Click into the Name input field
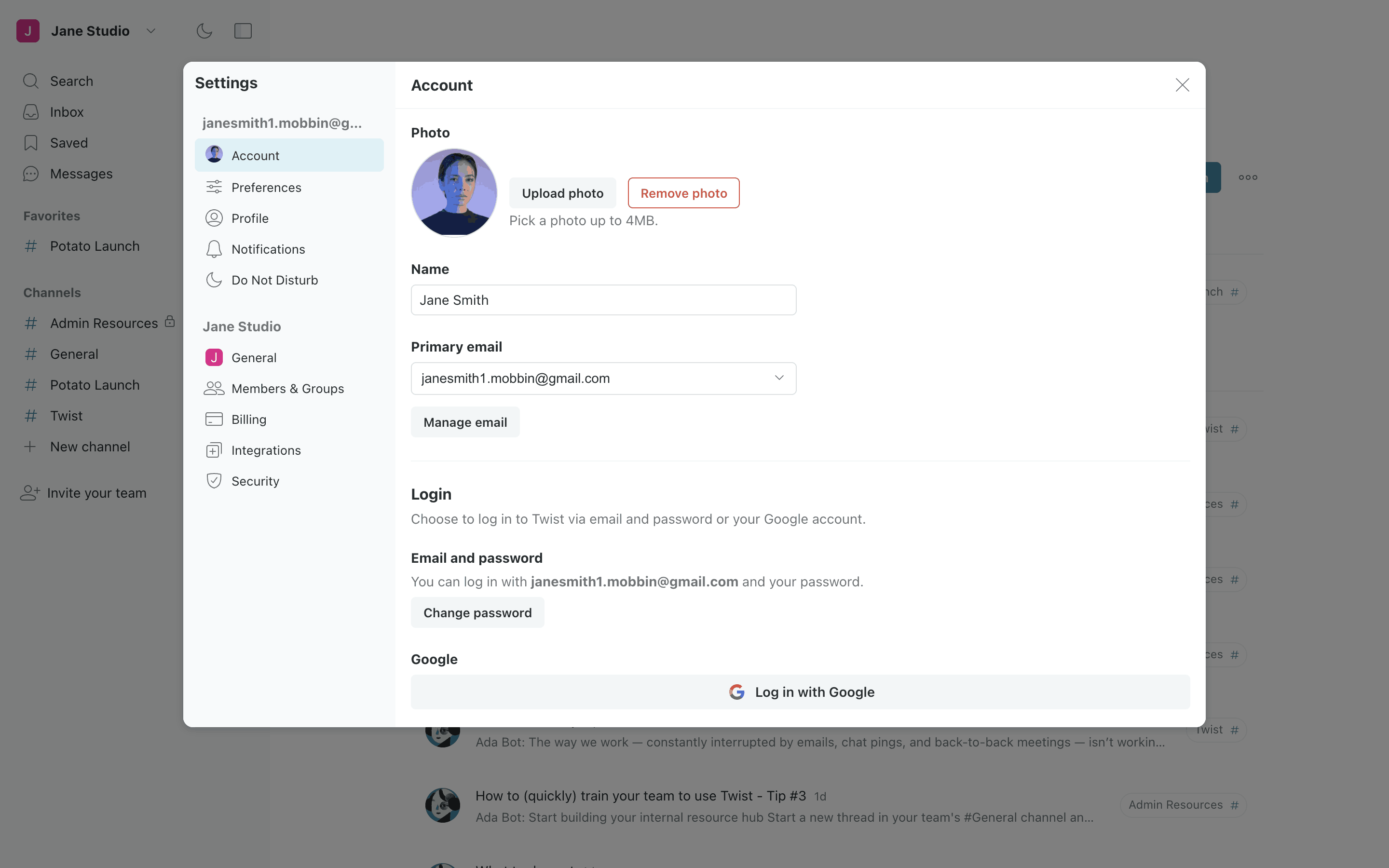The height and width of the screenshot is (868, 1389). 603,300
